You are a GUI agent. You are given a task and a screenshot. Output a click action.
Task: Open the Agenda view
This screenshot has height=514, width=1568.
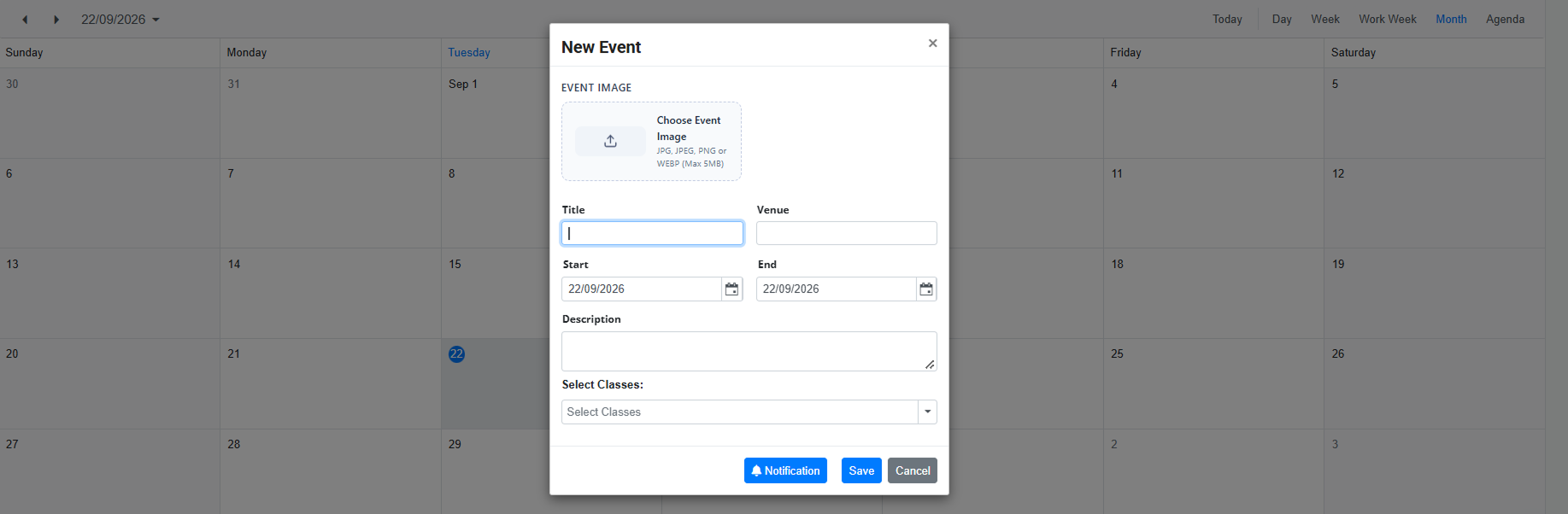(1505, 20)
